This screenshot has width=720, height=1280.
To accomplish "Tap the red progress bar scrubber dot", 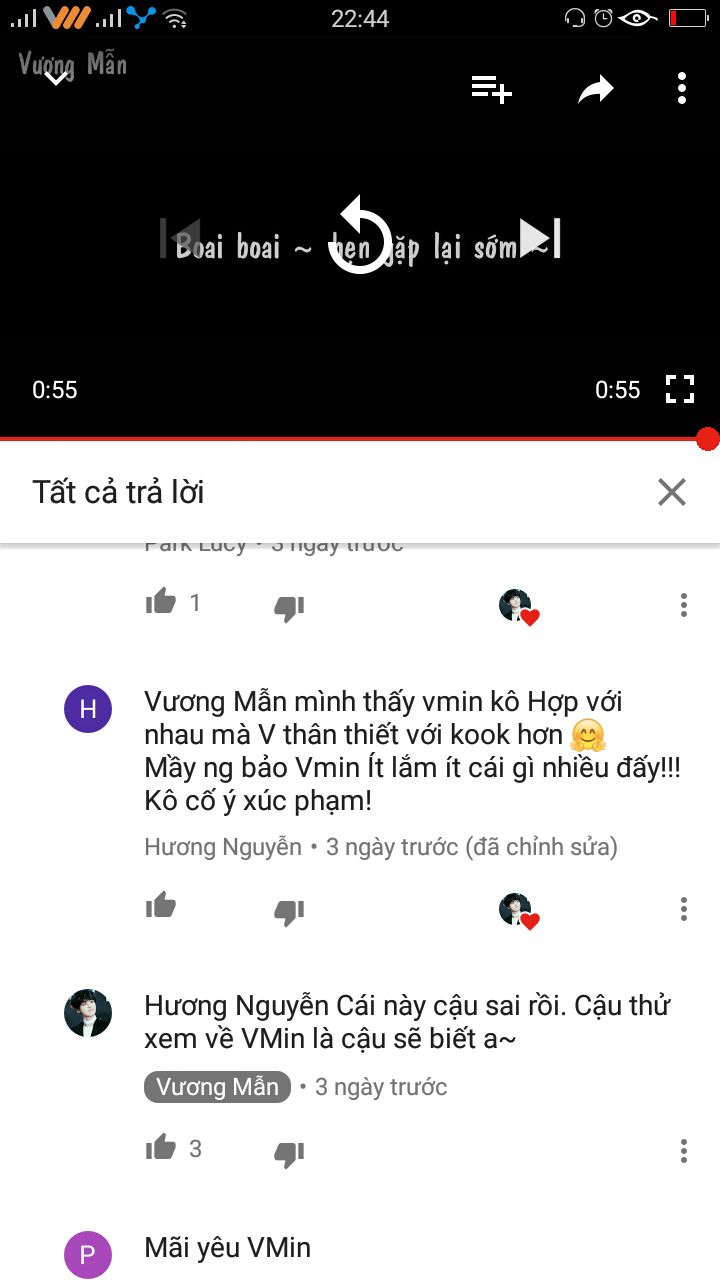I will (708, 439).
